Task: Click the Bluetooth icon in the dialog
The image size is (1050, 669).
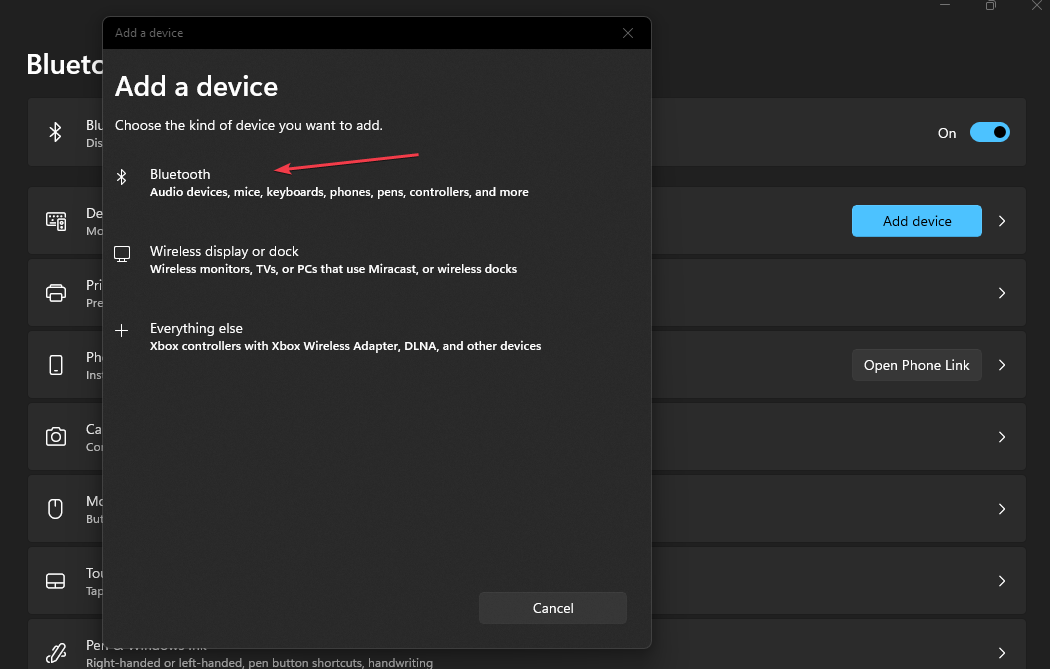Action: pos(121,176)
